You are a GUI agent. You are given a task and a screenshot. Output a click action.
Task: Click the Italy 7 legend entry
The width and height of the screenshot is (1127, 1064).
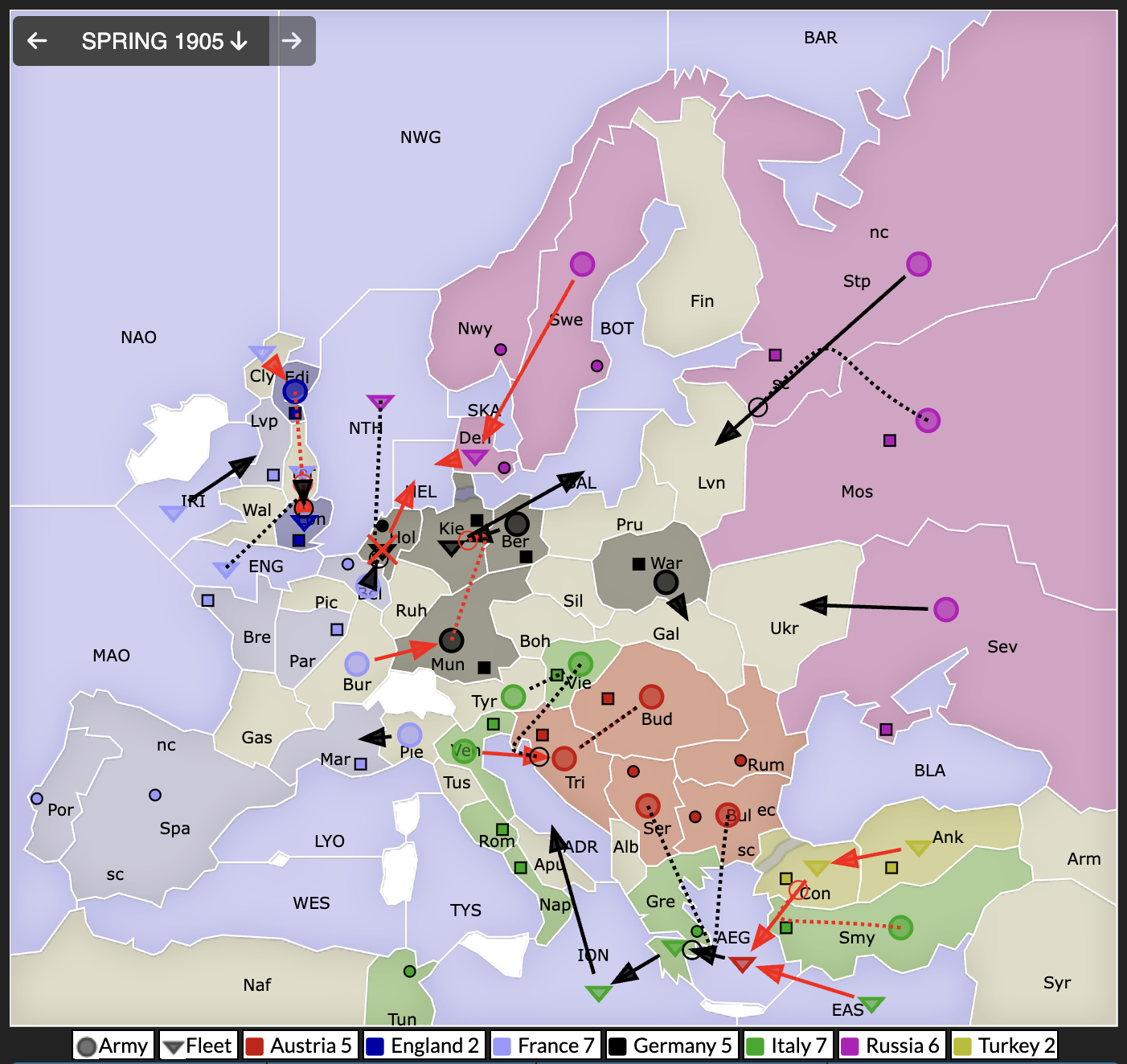(789, 1046)
